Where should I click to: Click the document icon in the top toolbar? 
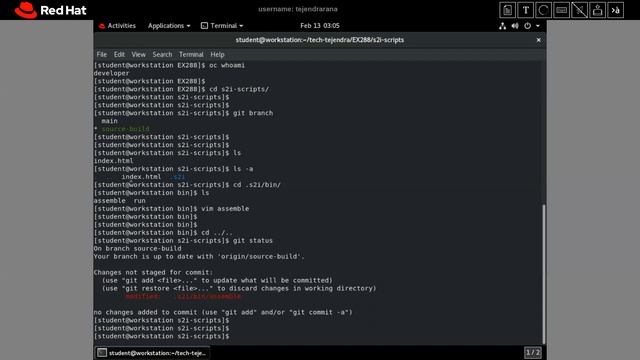point(507,10)
